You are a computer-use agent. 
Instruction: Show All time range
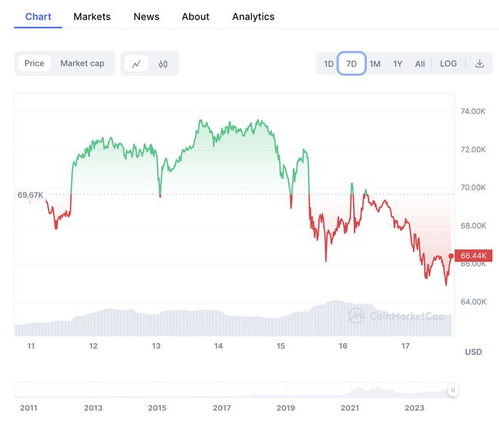pyautogui.click(x=420, y=63)
